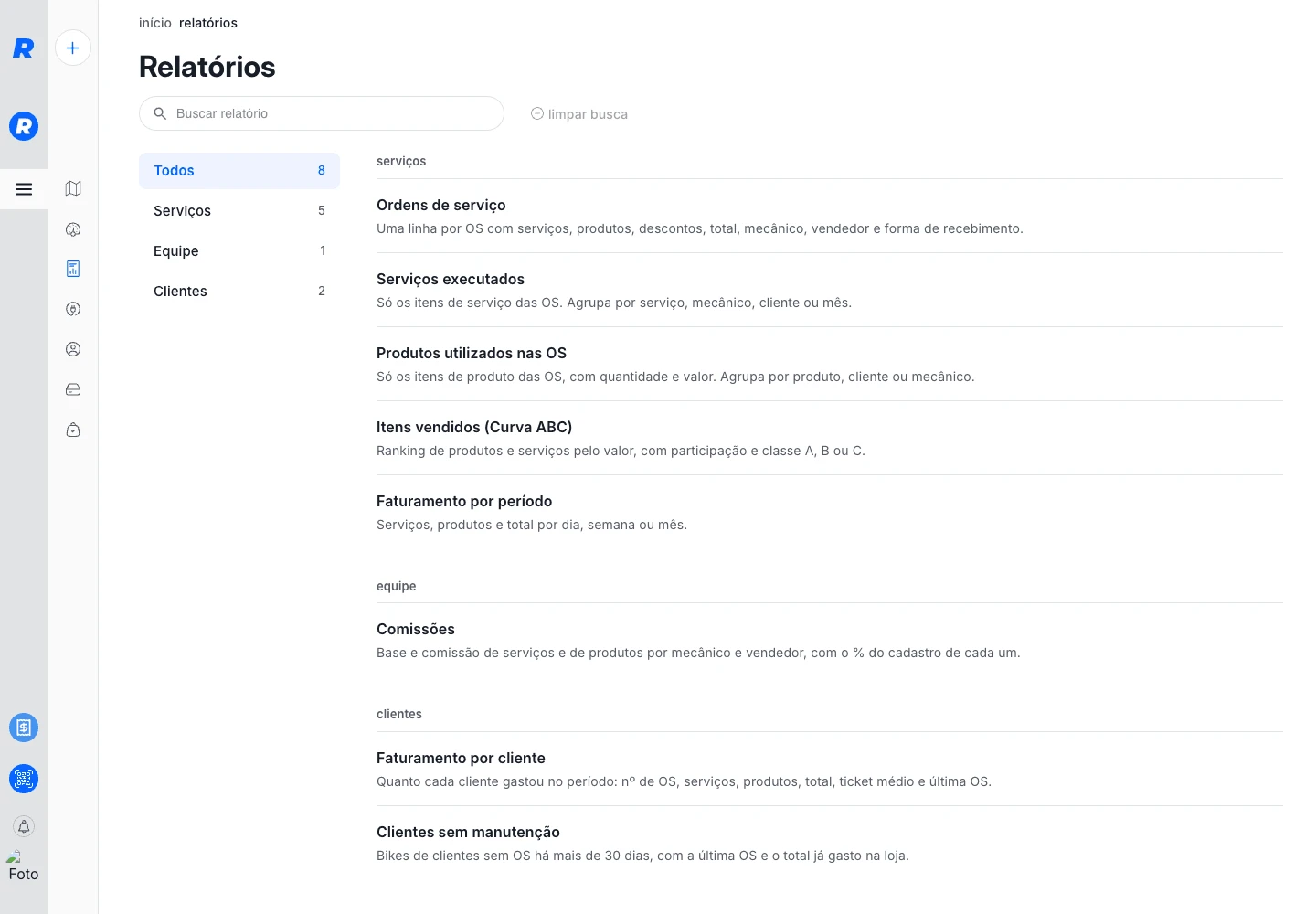Select the Serviços category filter
The width and height of the screenshot is (1316, 914).
tap(239, 211)
